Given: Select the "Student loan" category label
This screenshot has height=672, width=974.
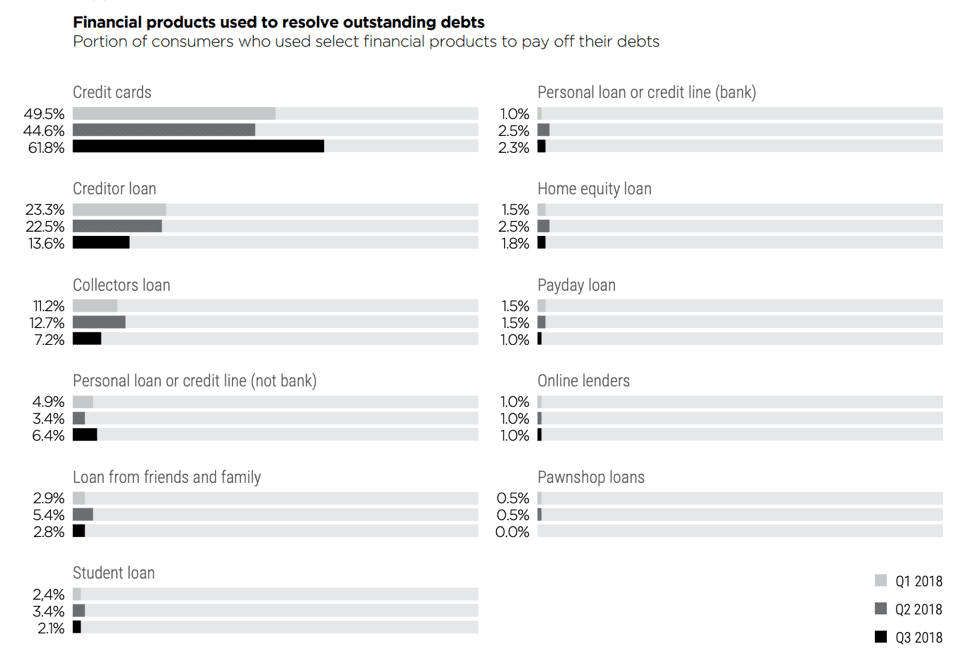Looking at the screenshot, I should 114,573.
